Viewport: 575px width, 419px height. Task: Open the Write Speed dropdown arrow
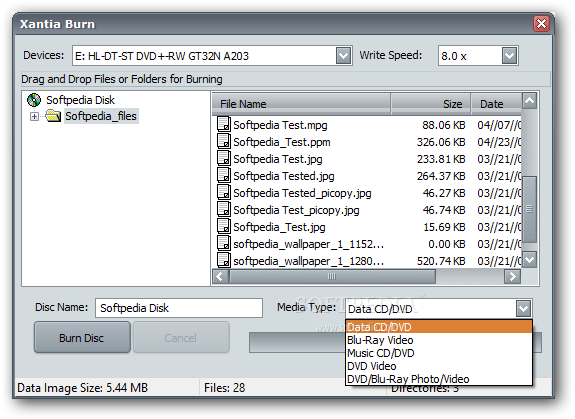(x=509, y=56)
